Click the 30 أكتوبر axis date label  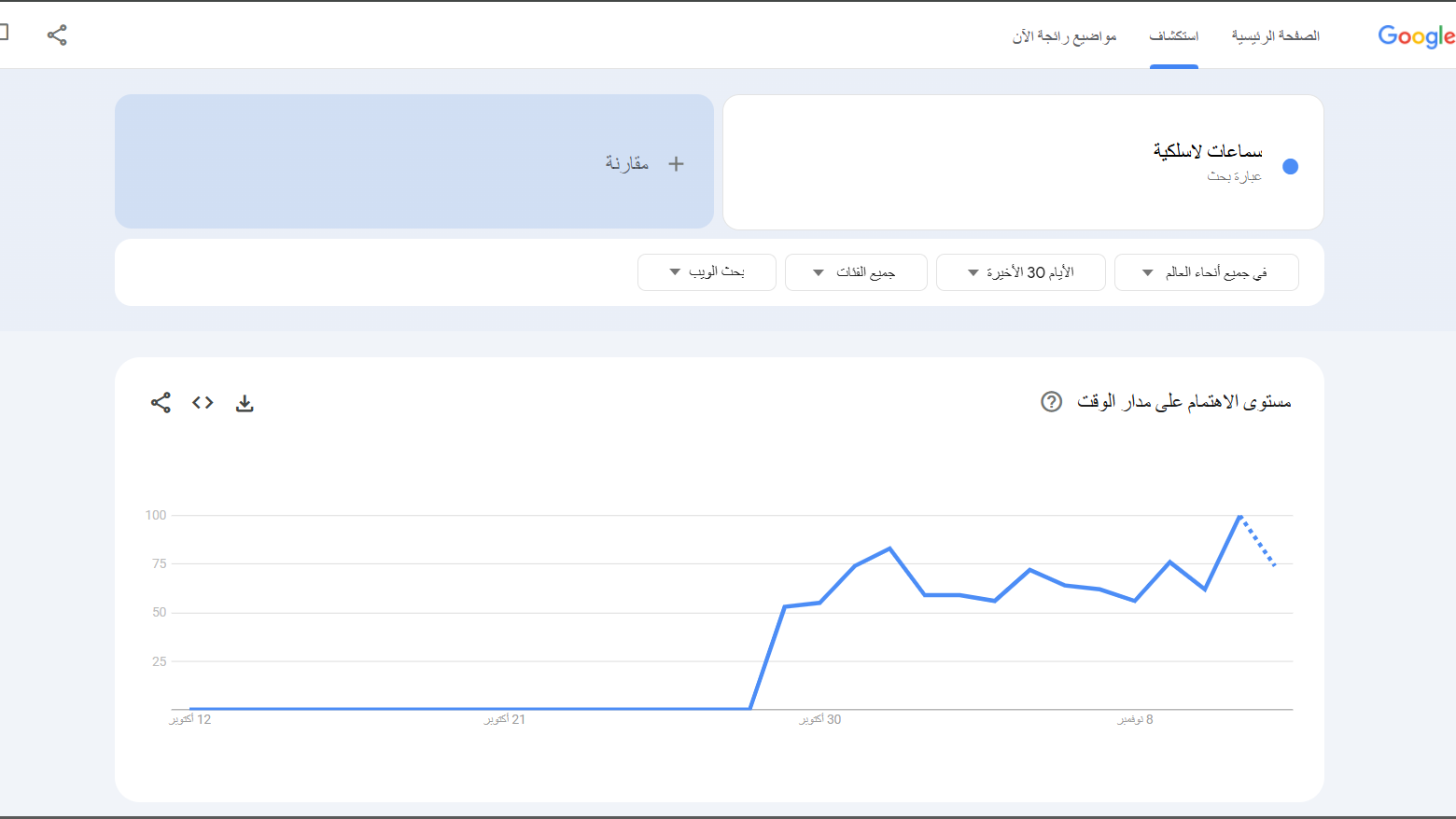point(819,719)
